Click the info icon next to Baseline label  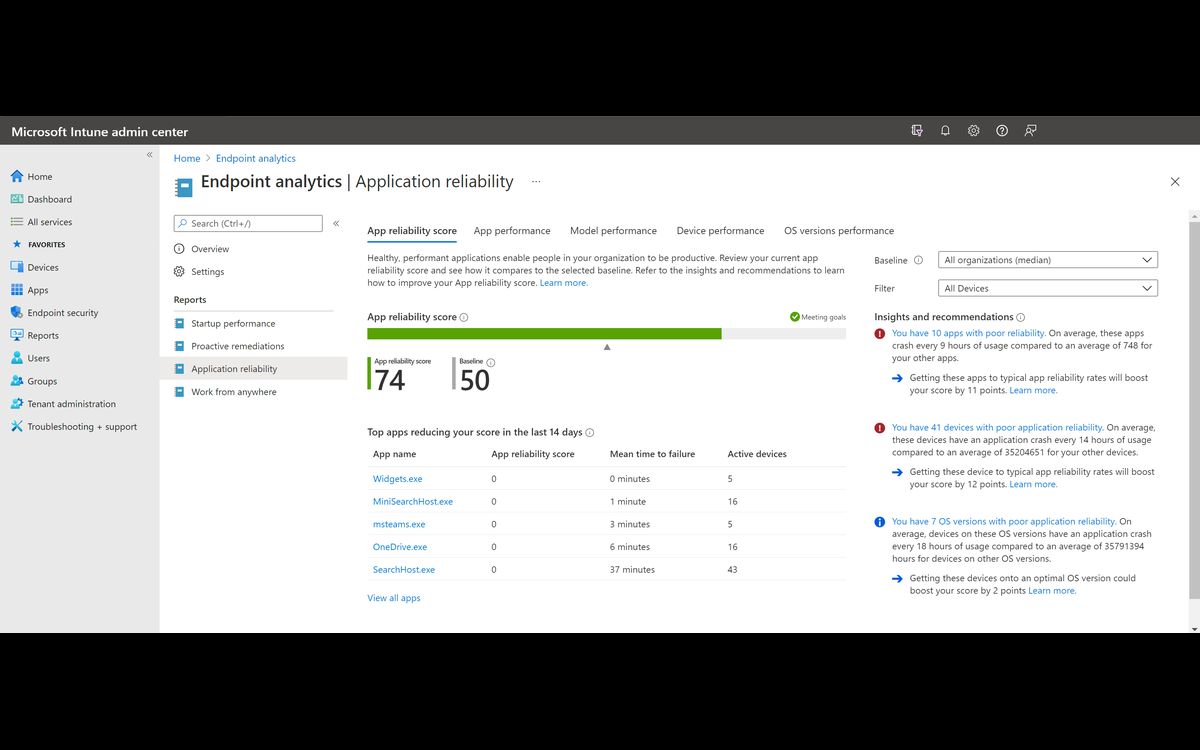click(x=918, y=260)
